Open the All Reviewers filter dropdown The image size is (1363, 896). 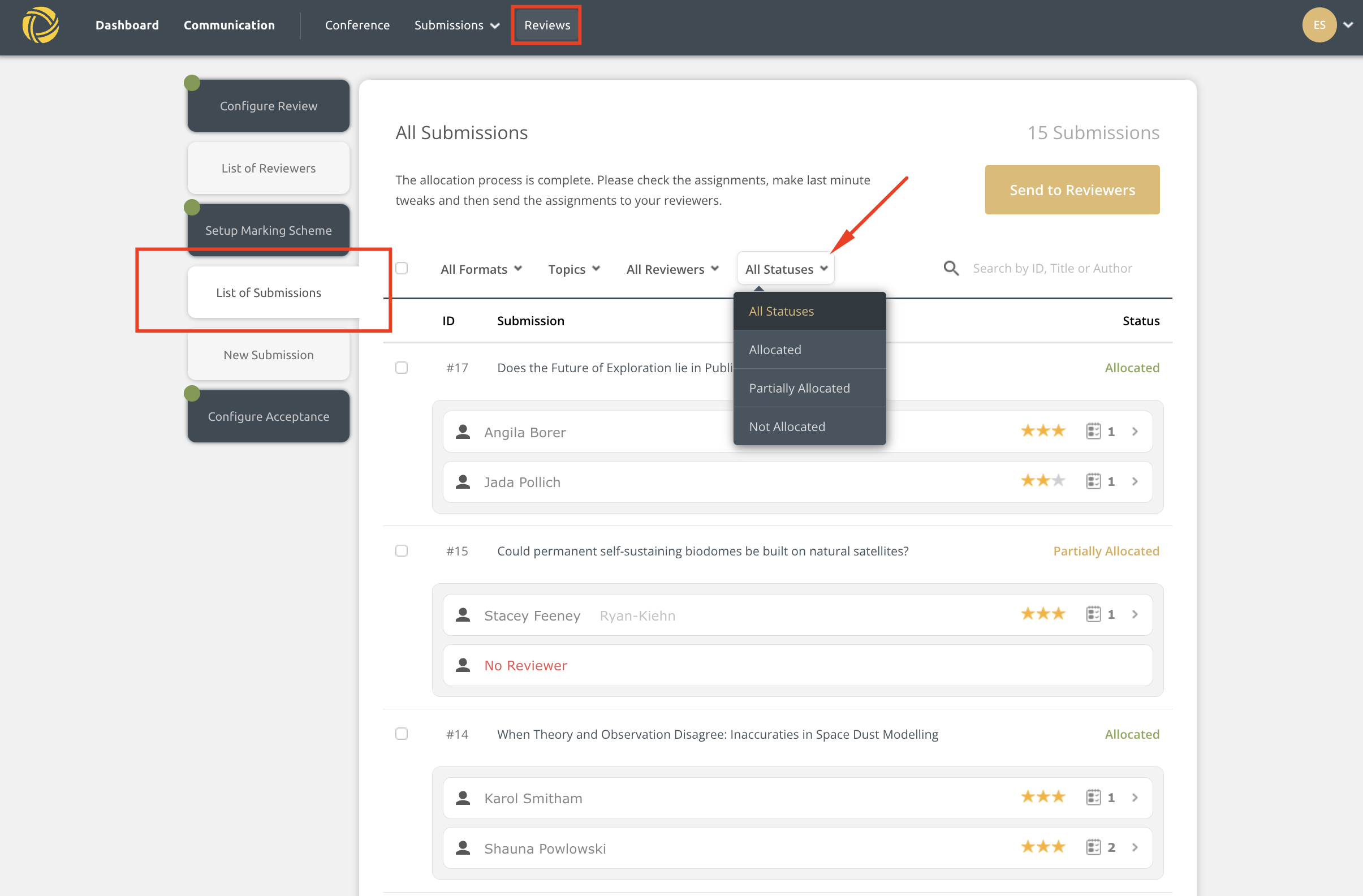click(672, 269)
